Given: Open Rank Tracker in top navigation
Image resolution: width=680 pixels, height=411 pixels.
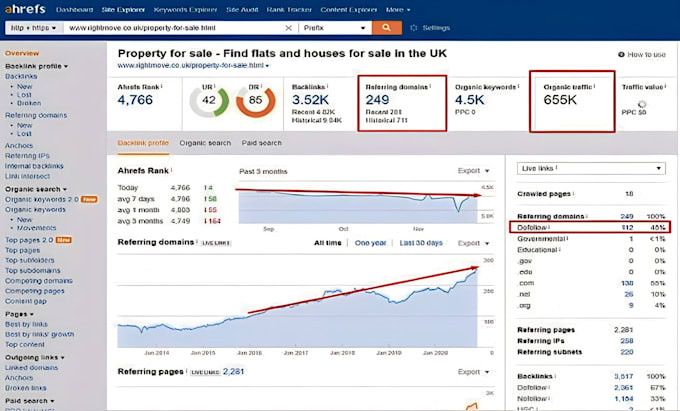Looking at the screenshot, I should pos(289,10).
